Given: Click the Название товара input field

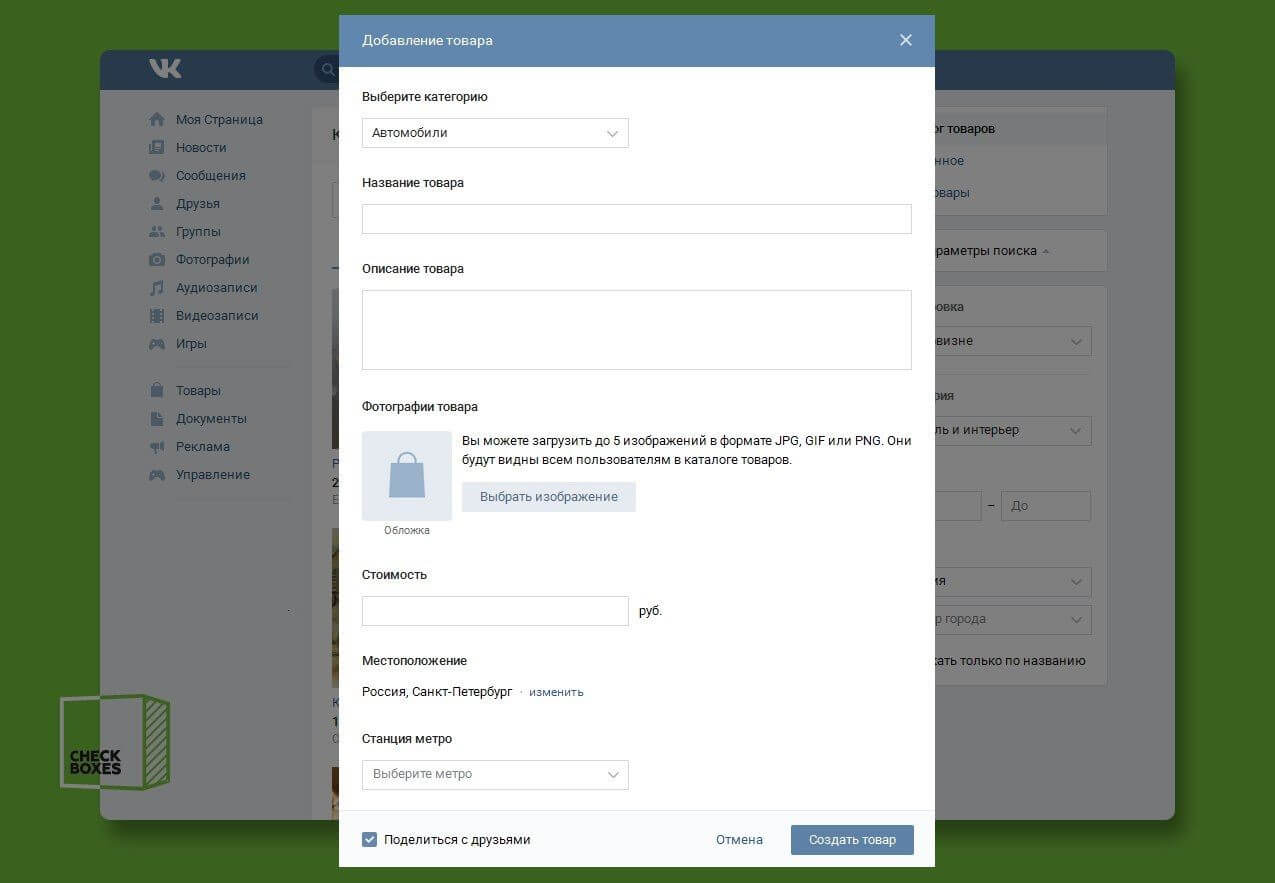Looking at the screenshot, I should pyautogui.click(x=636, y=219).
